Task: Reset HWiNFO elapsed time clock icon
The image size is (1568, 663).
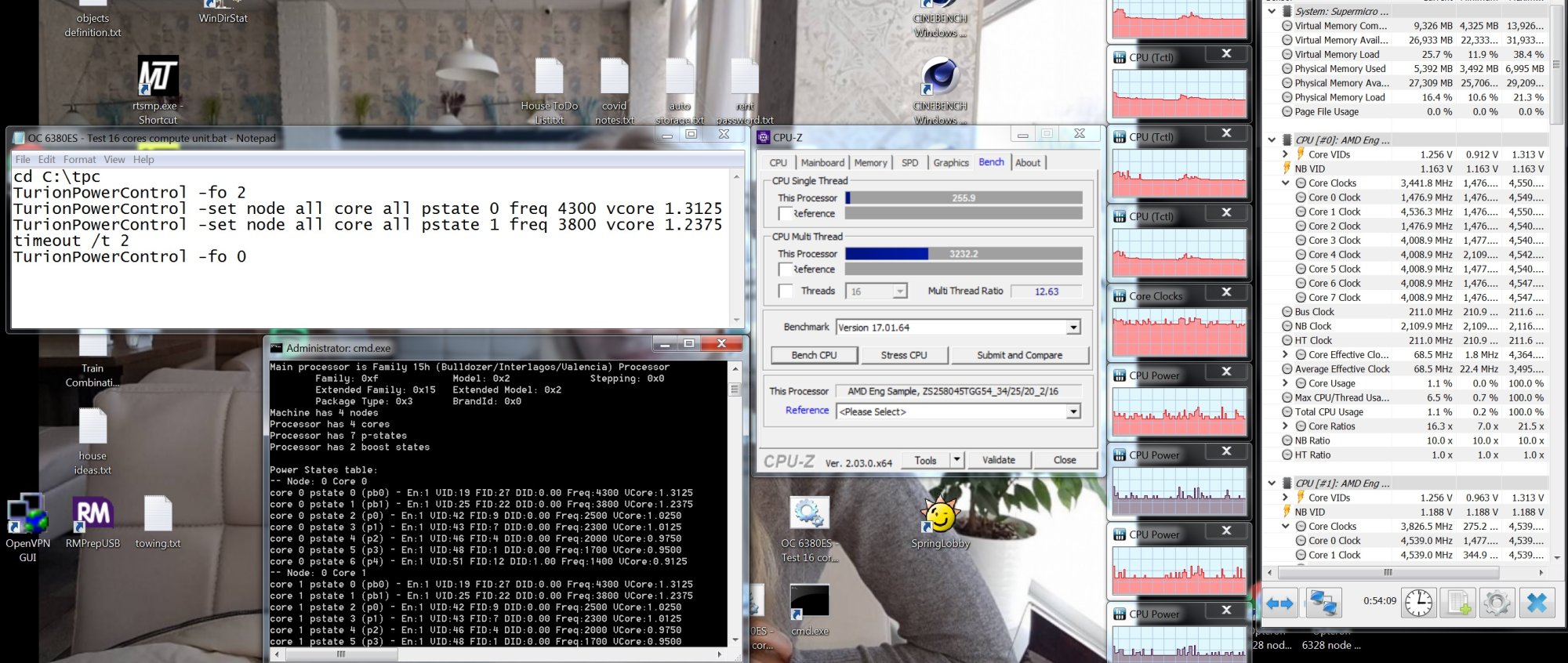Action: [x=1418, y=603]
